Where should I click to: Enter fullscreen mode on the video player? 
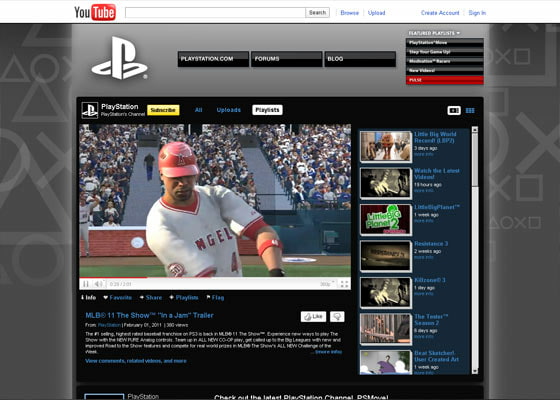(x=344, y=284)
